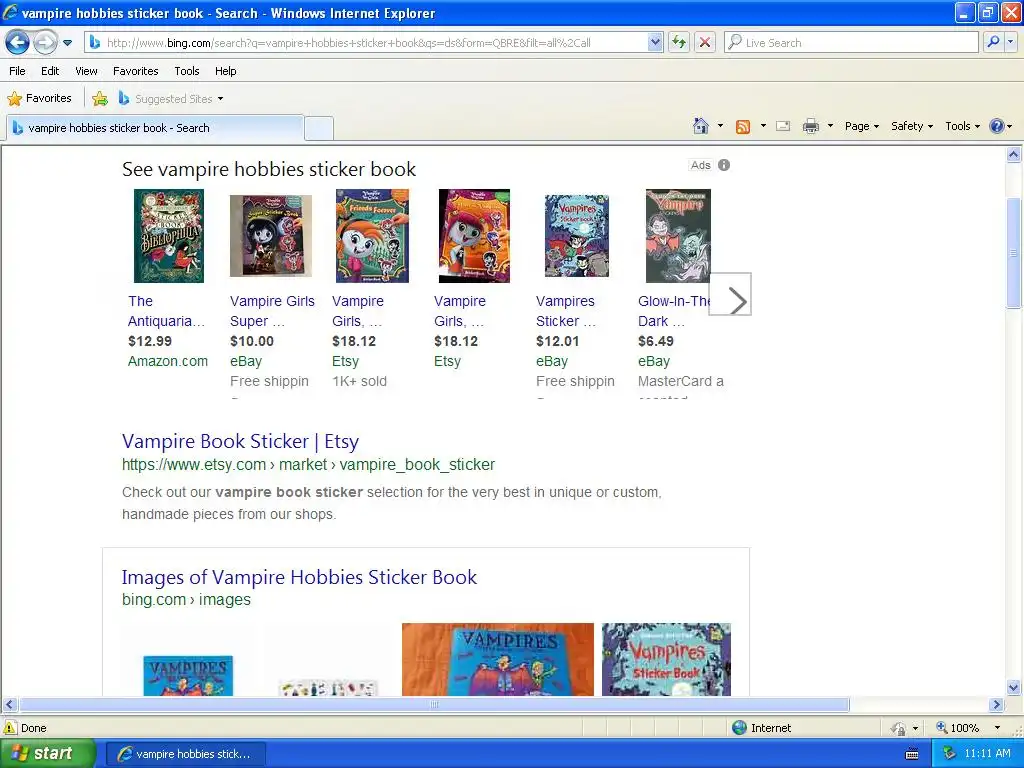The height and width of the screenshot is (768, 1024).
Task: Click the $12.01 Vampires Sticker book thumbnail
Action: tap(577, 236)
